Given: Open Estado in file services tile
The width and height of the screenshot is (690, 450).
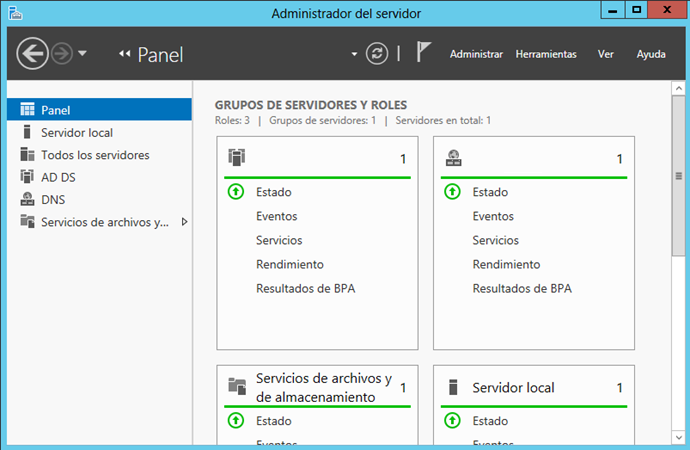Looking at the screenshot, I should pyautogui.click(x=274, y=421).
